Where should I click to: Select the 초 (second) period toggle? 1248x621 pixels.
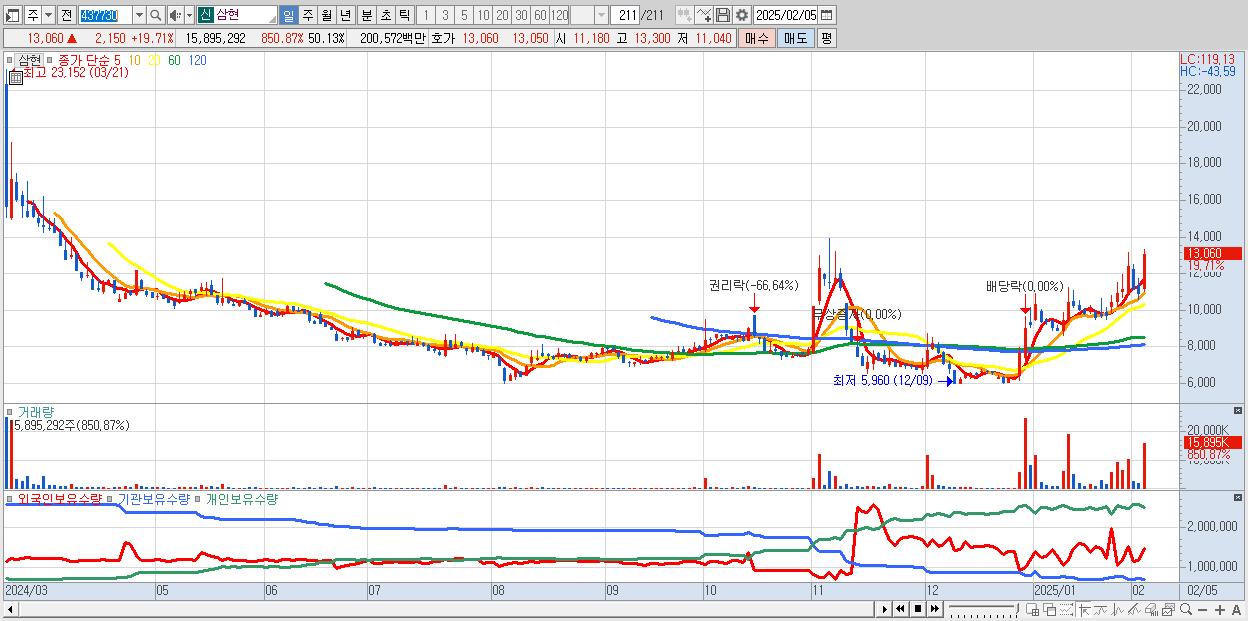[x=386, y=15]
